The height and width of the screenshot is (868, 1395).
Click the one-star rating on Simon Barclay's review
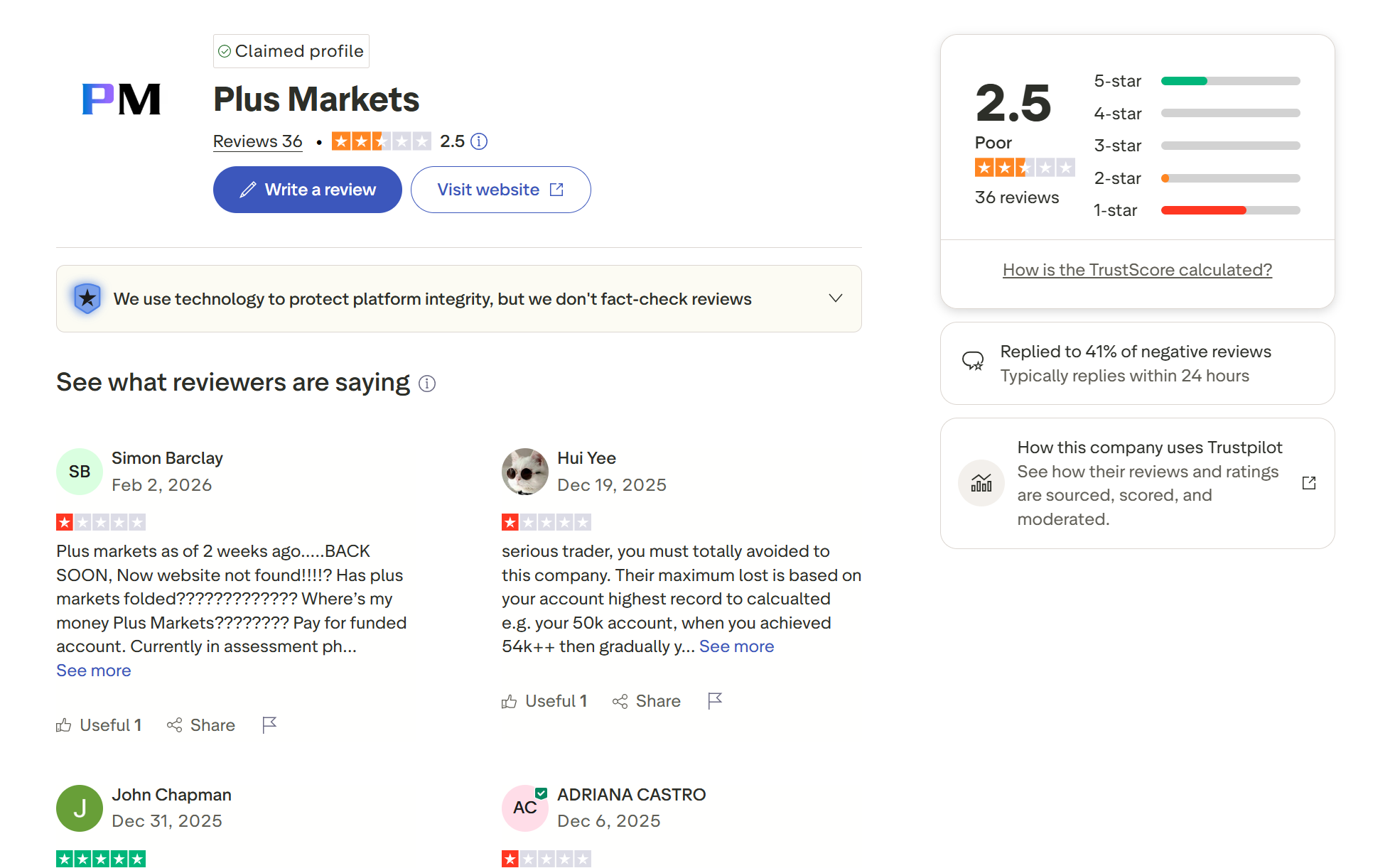pyautogui.click(x=101, y=523)
